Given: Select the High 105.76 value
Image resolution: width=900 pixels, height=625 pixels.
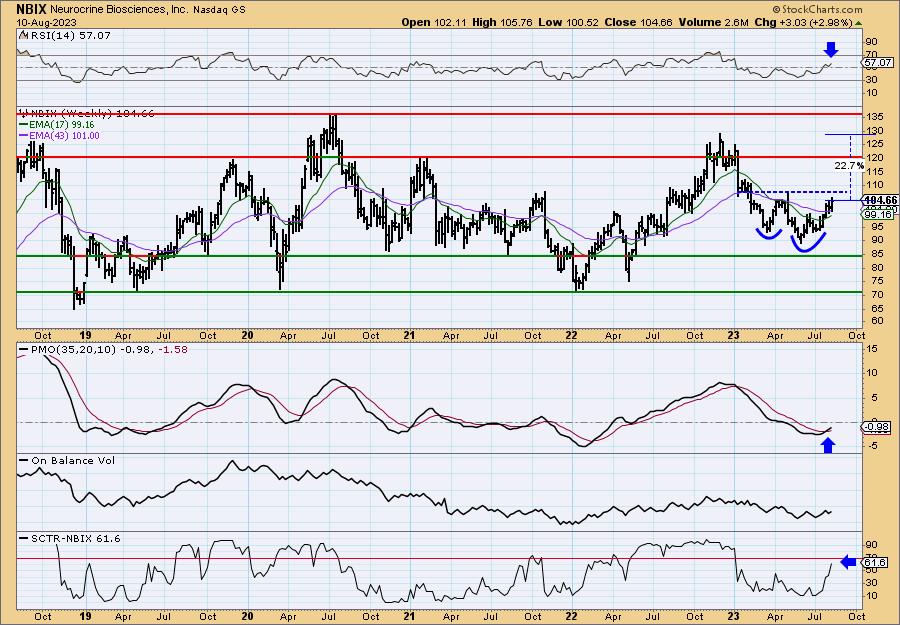Looking at the screenshot, I should coord(502,22).
